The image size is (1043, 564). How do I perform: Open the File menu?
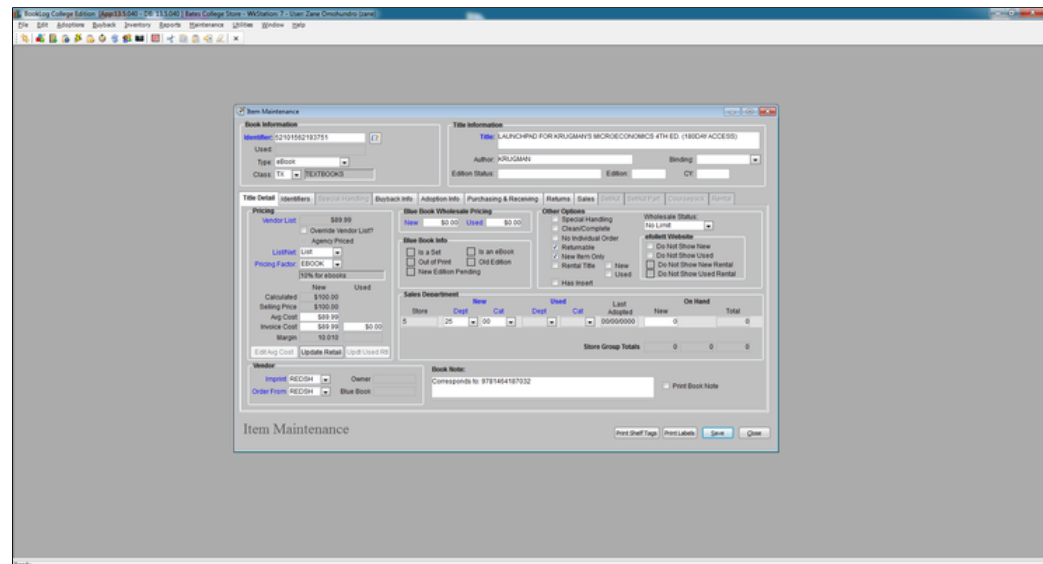[23, 25]
